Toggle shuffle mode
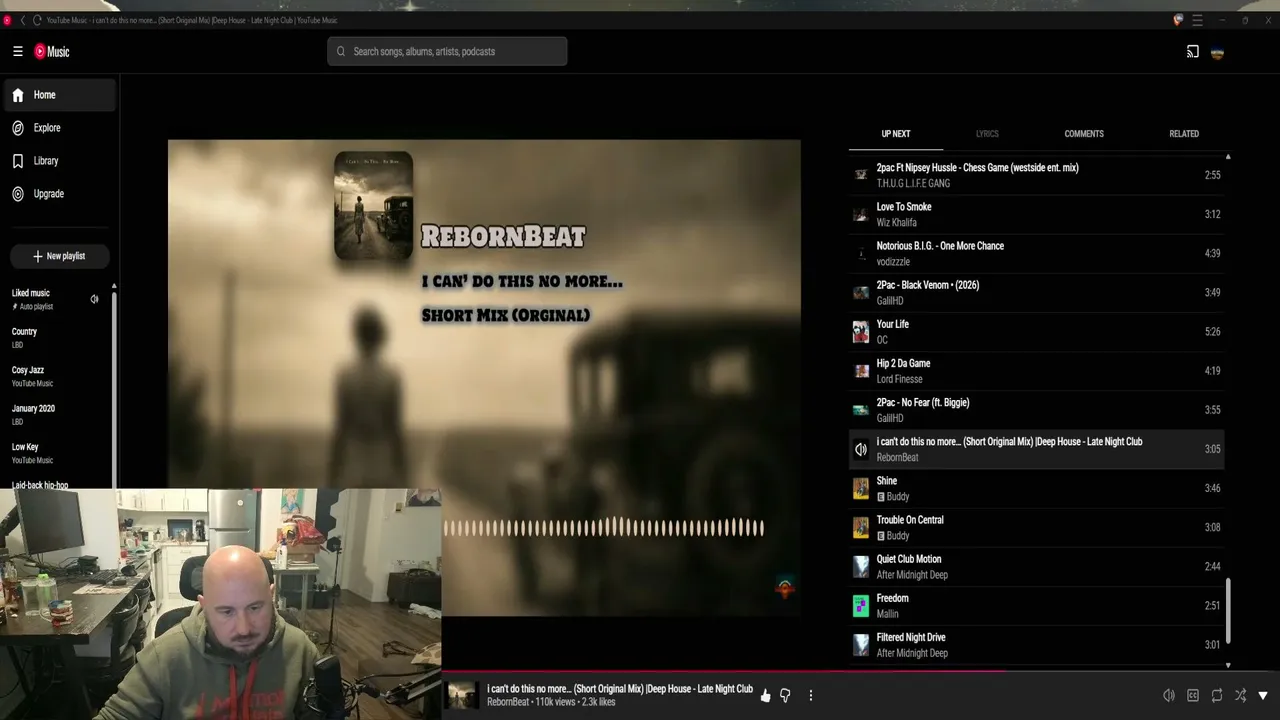 [1240, 695]
